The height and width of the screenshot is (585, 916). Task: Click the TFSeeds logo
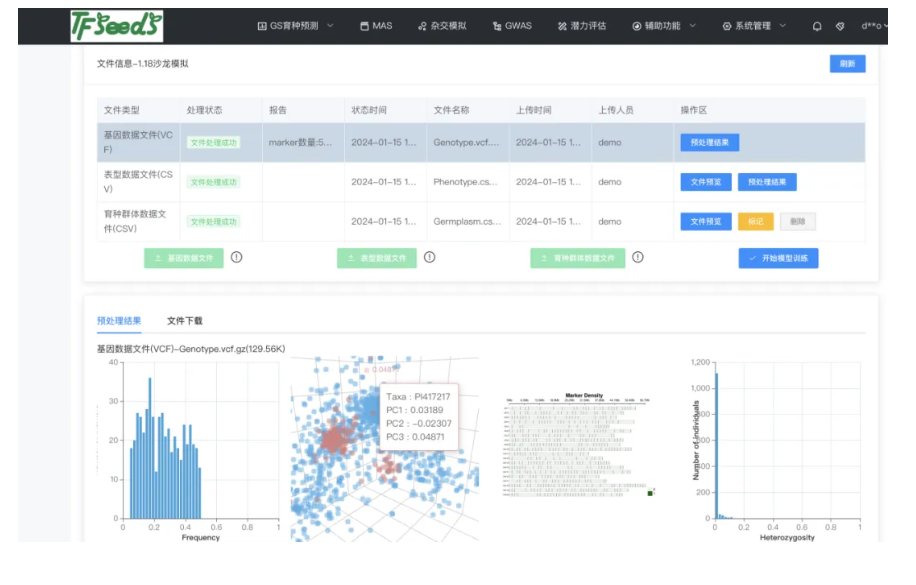(x=116, y=26)
